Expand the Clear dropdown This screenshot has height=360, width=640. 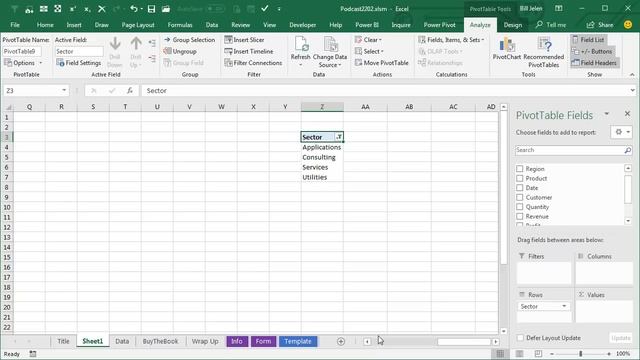pos(380,40)
